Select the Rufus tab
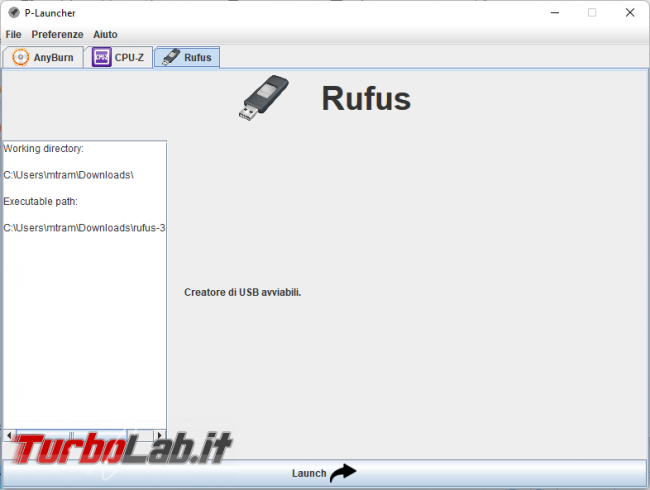Viewport: 650px width, 490px height. click(x=187, y=57)
